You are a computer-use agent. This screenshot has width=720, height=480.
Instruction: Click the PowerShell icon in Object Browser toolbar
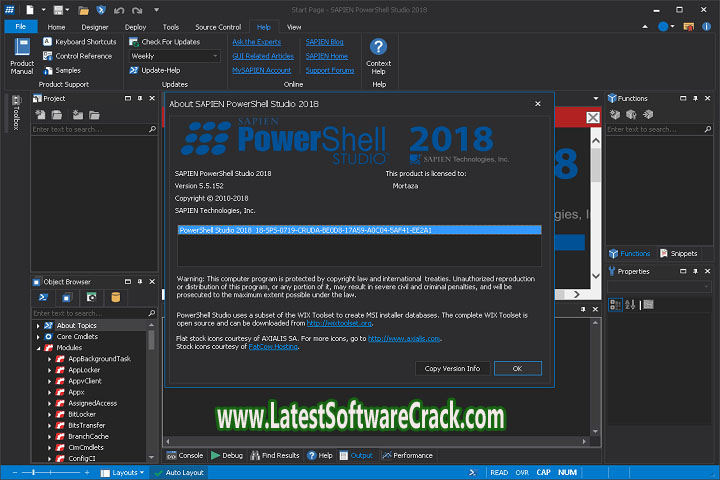coord(43,298)
